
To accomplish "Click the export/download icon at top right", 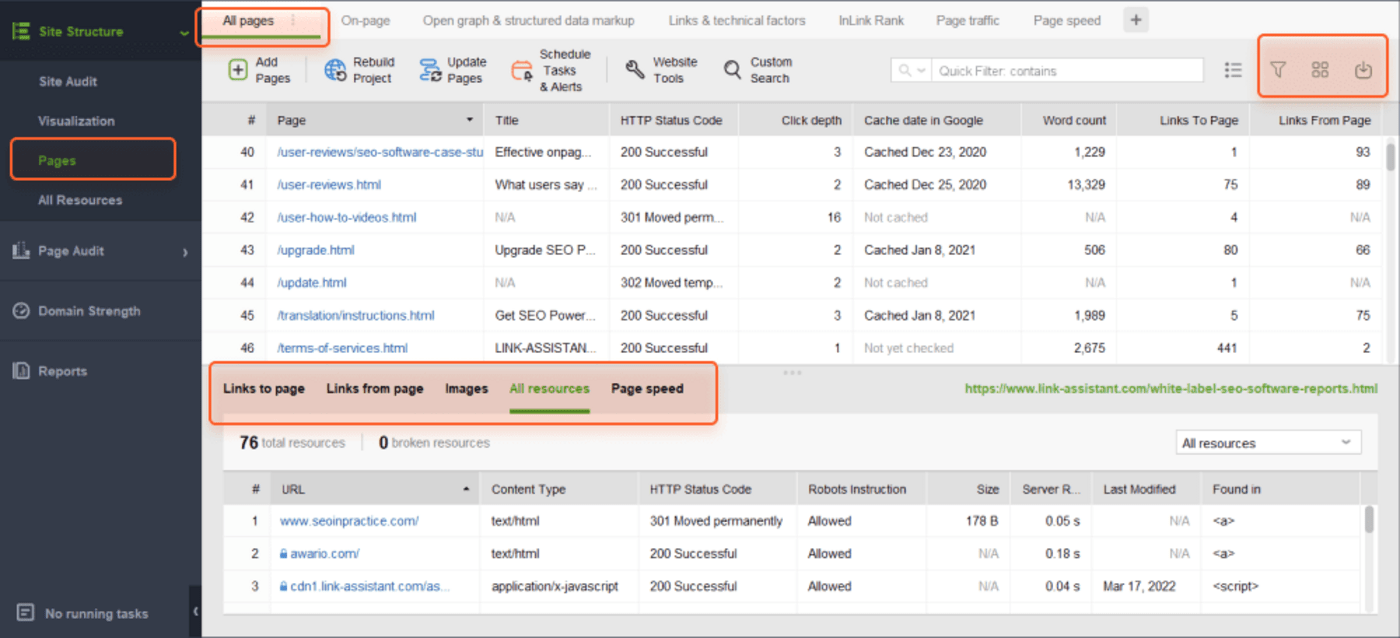I will pos(1362,70).
